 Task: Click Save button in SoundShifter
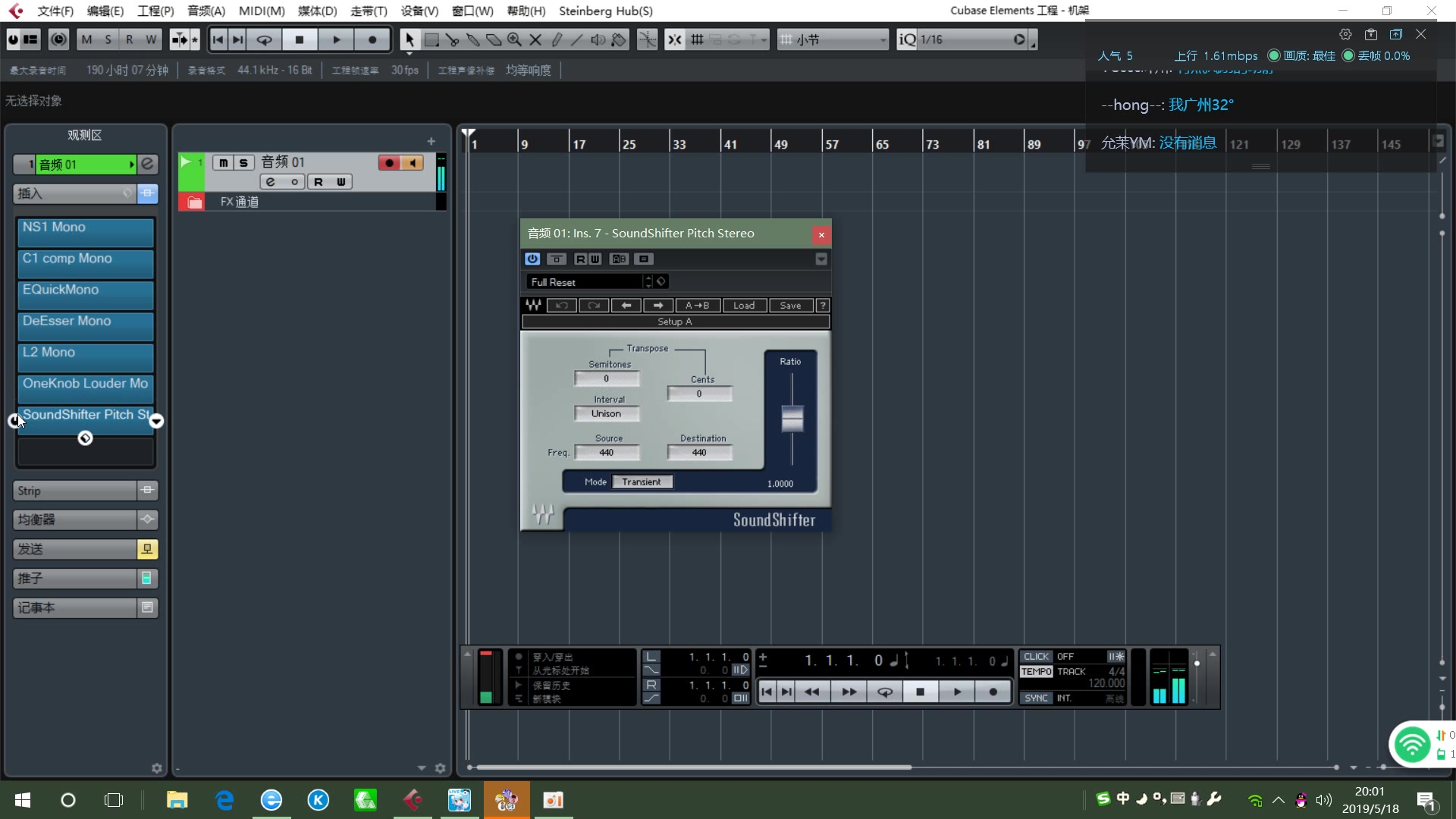(790, 306)
